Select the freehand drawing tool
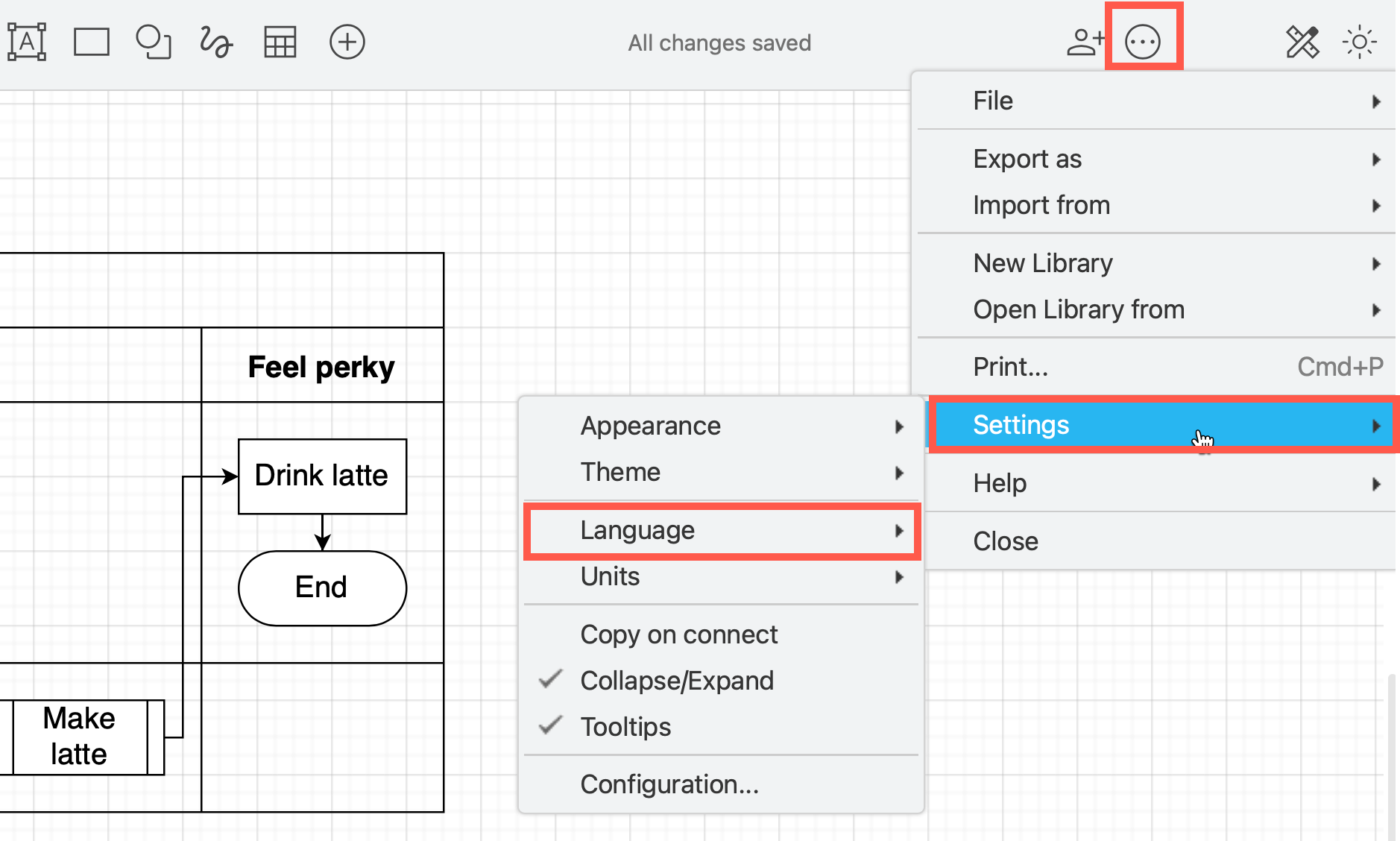Image resolution: width=1400 pixels, height=841 pixels. (x=215, y=42)
